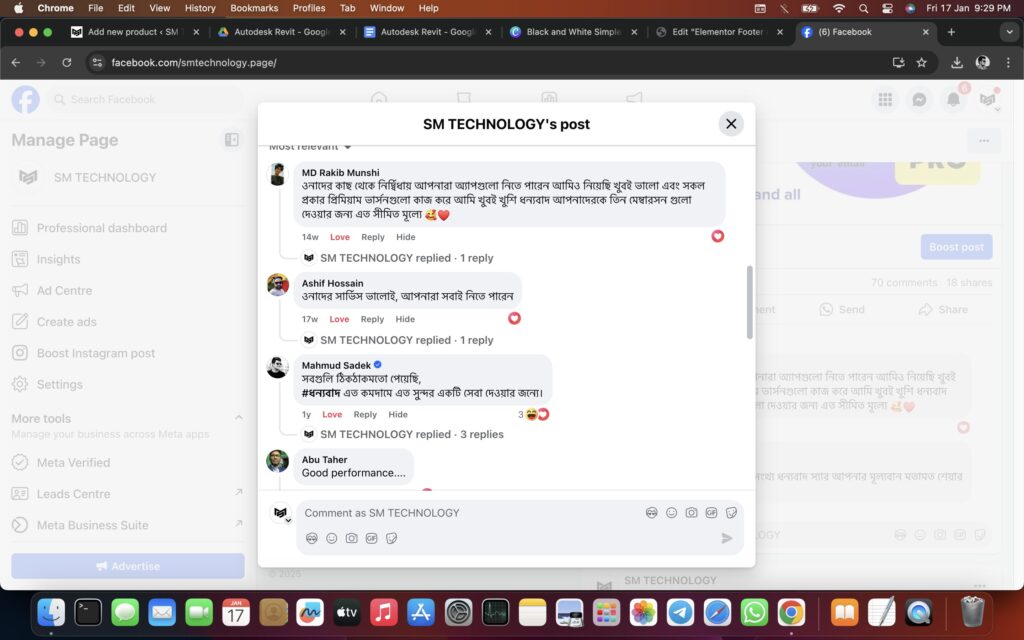Open commenting identity switcher beside comment box

[x=282, y=514]
